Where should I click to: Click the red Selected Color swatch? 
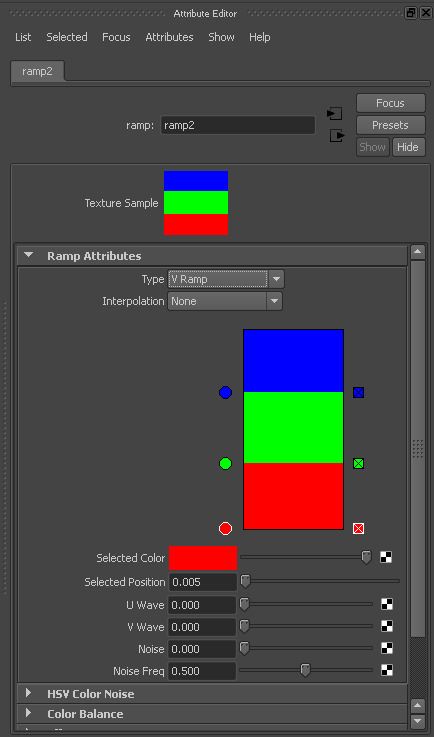coord(203,558)
